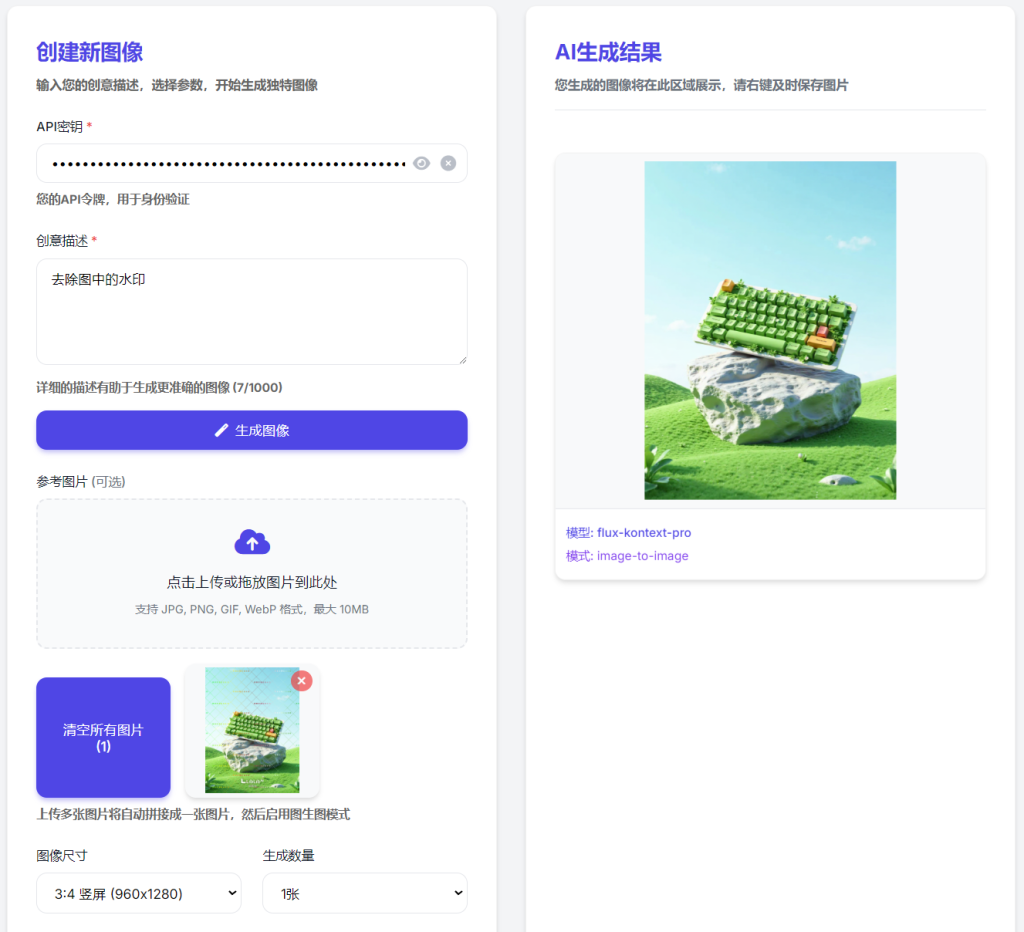Open the 图像尺寸 dropdown showing 3:4 竖屏
Image resolution: width=1024 pixels, height=932 pixels.
click(139, 893)
